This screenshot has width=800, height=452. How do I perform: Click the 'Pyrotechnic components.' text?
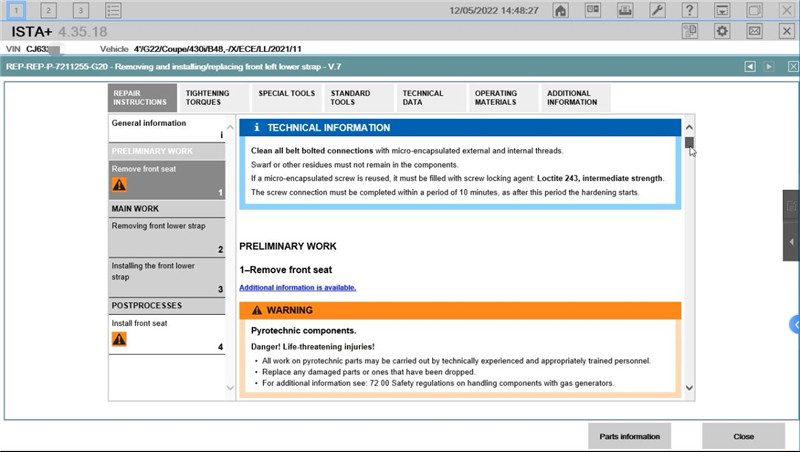304,331
